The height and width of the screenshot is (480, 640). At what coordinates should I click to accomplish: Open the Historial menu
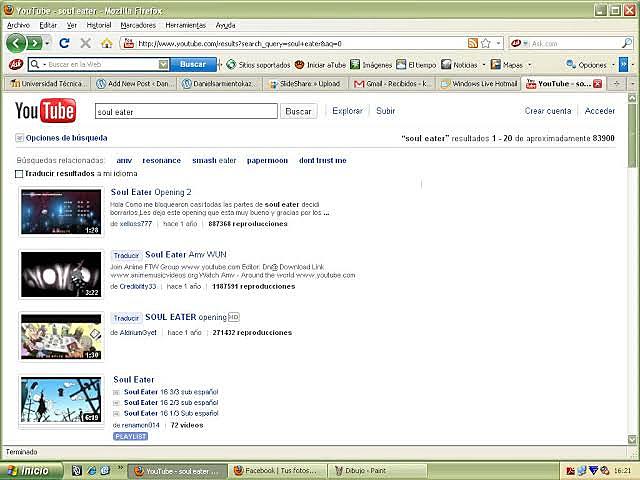[x=99, y=25]
